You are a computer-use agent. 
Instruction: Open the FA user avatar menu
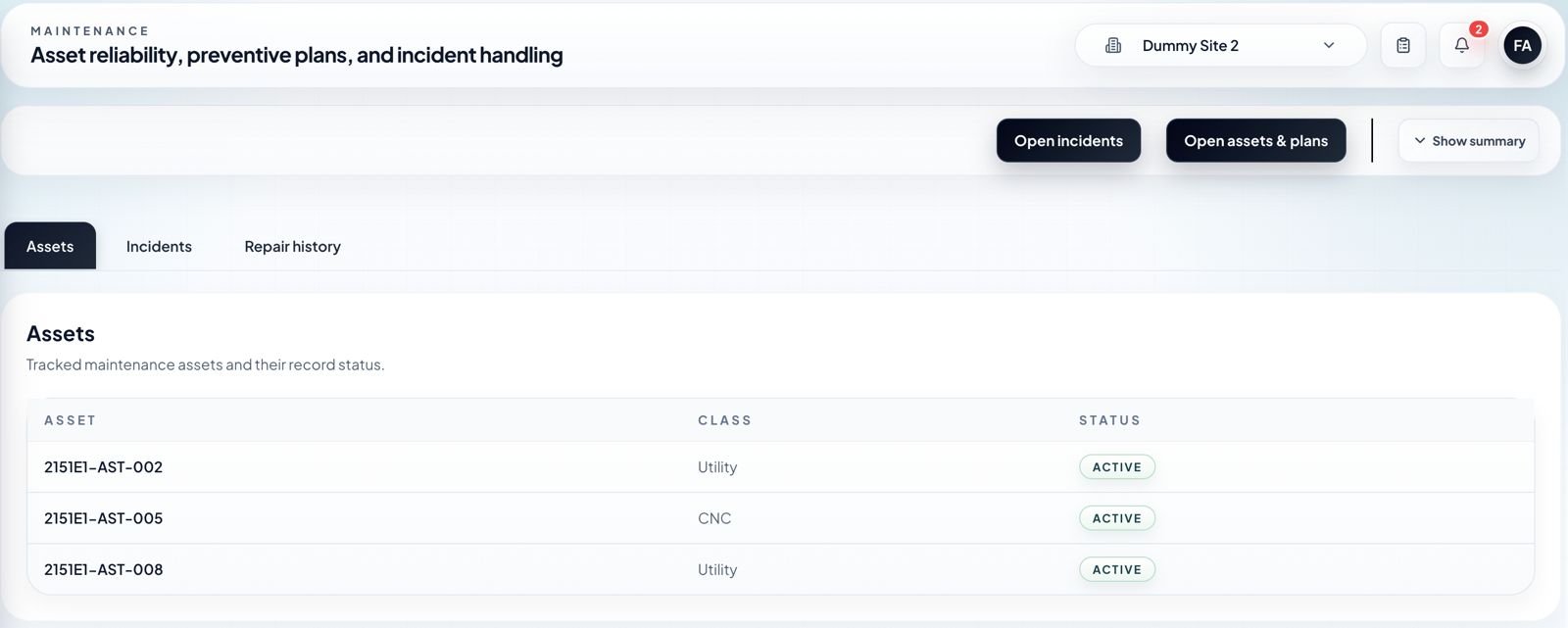pos(1522,45)
